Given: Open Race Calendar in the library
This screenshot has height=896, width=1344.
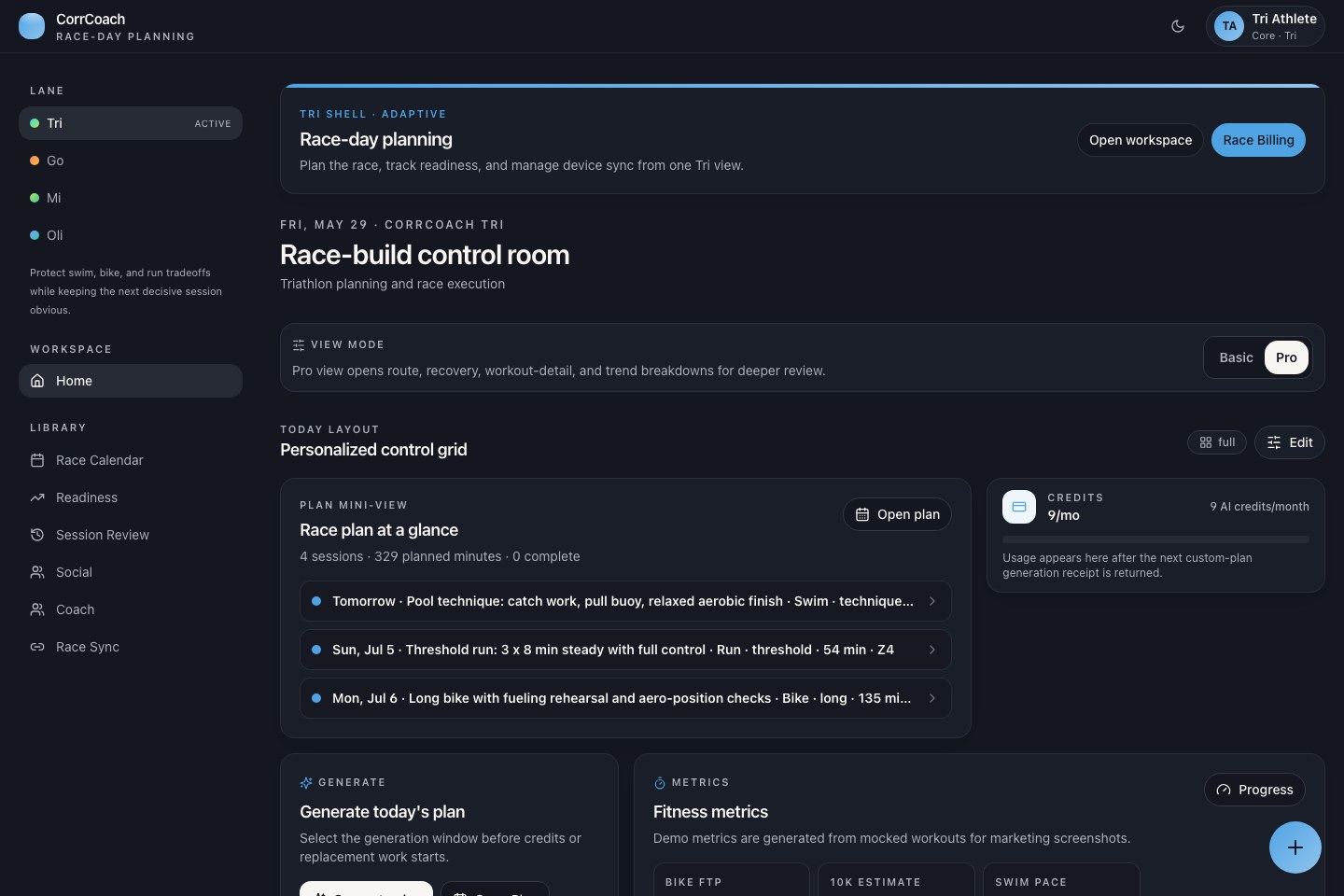Looking at the screenshot, I should point(131,460).
